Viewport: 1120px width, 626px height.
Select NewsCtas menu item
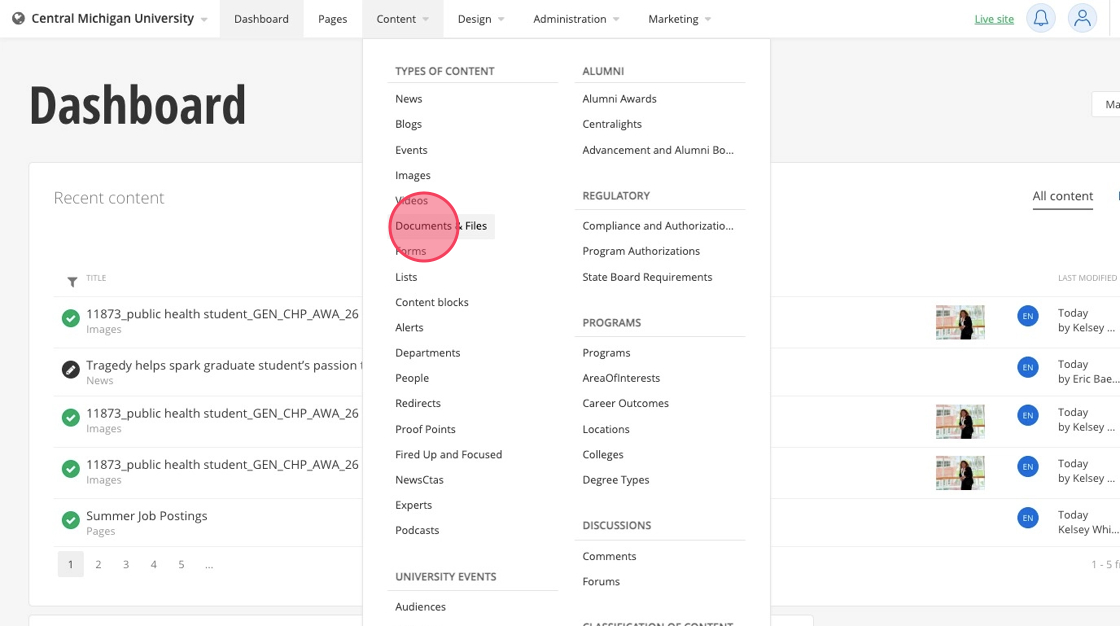coord(419,480)
